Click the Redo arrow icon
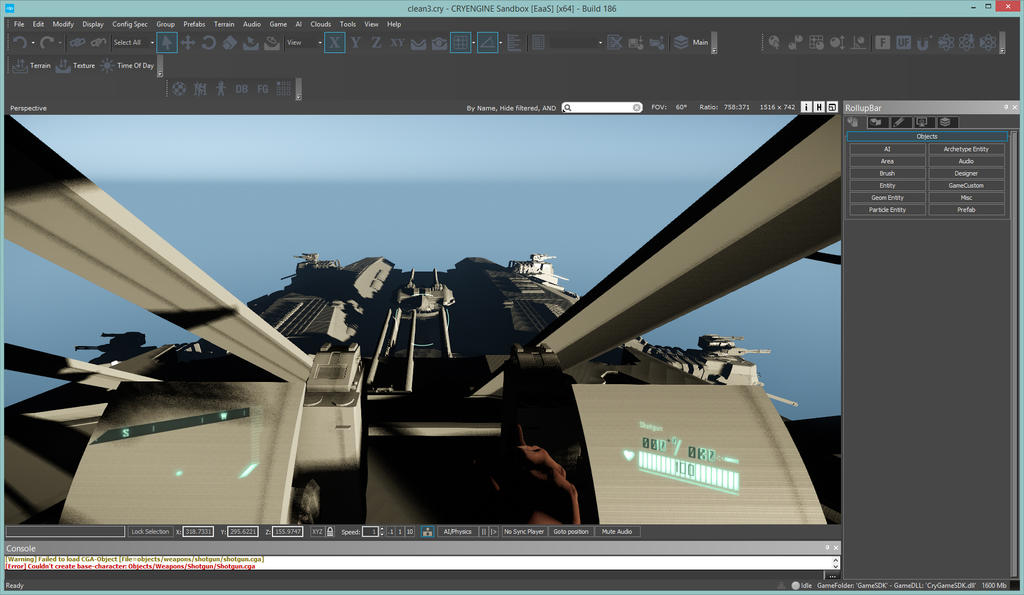This screenshot has width=1024, height=595. point(46,43)
